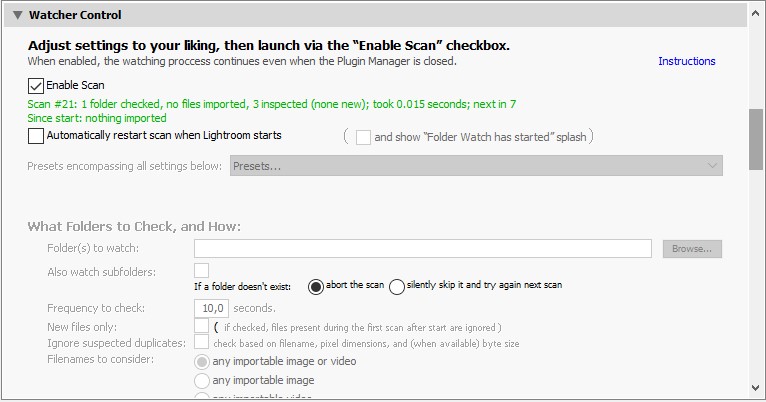
Task: Check the Also watch subfolders box
Action: pos(202,270)
